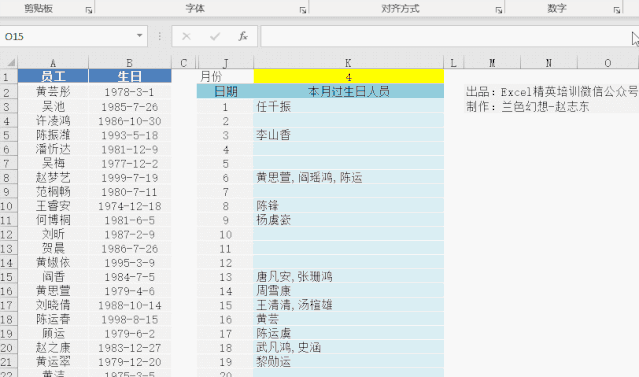Select cell containing 1979-4-6

coord(130,291)
